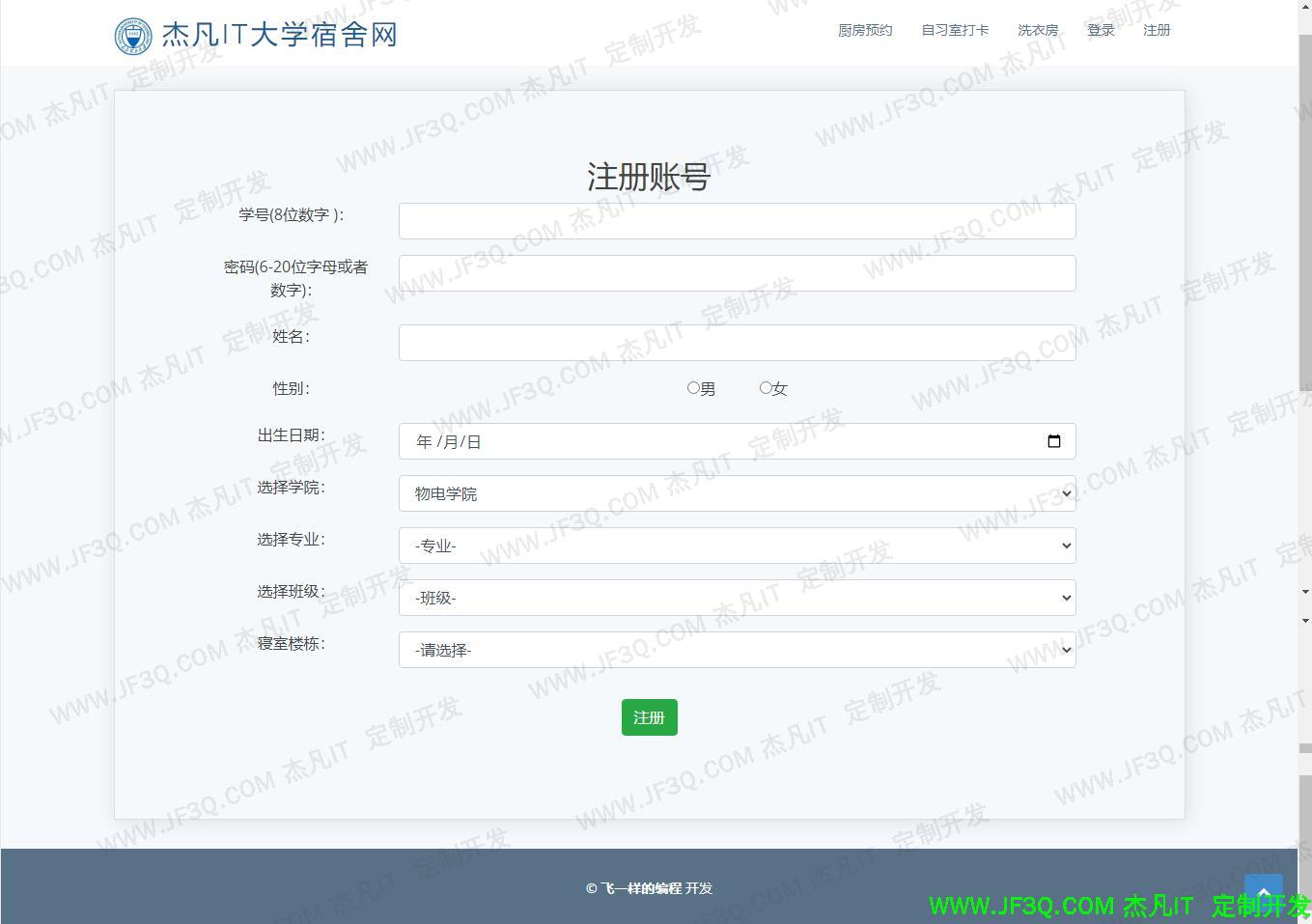Go to 自习室打卡 in the navigation
Viewport: 1312px width, 924px height.
955,31
